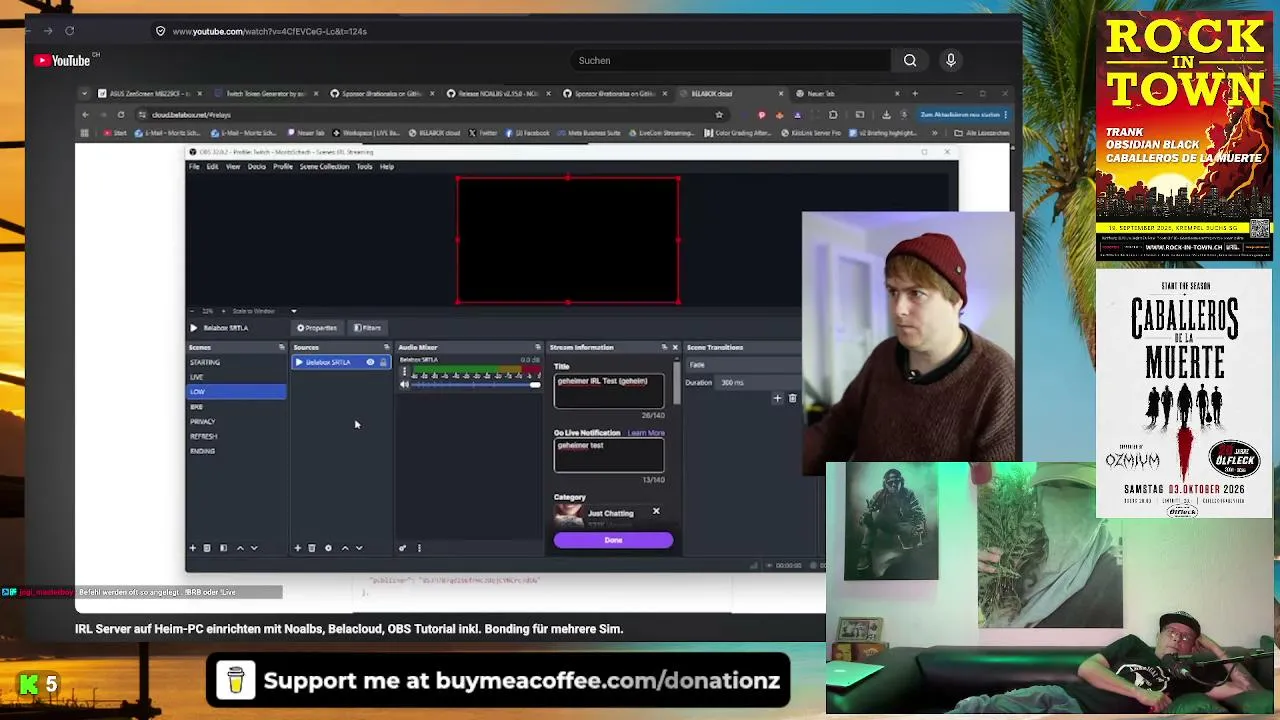This screenshot has height=720, width=1280.
Task: Click the YouTube search magnifier button
Action: (910, 60)
